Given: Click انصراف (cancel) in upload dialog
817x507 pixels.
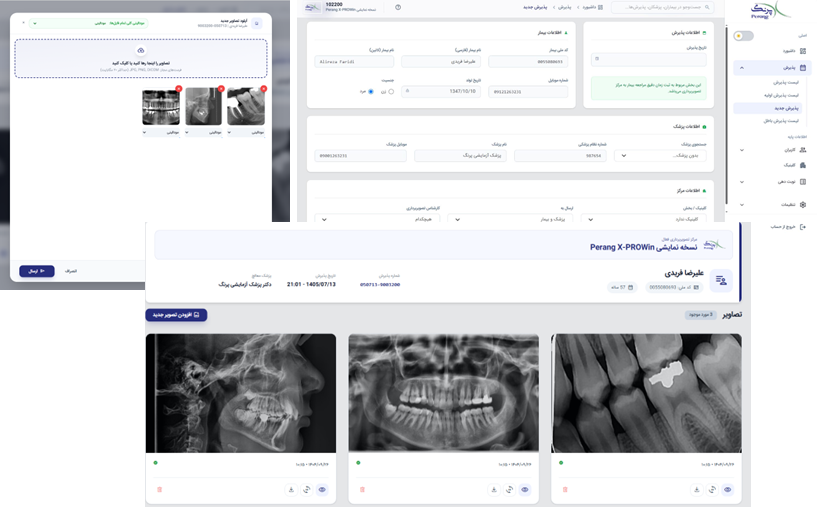Looking at the screenshot, I should click(71, 271).
